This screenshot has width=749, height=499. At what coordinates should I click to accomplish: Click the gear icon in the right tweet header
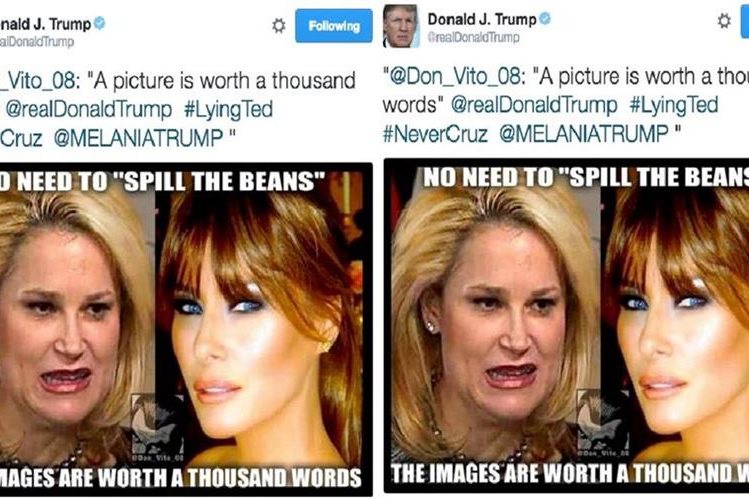[x=724, y=21]
